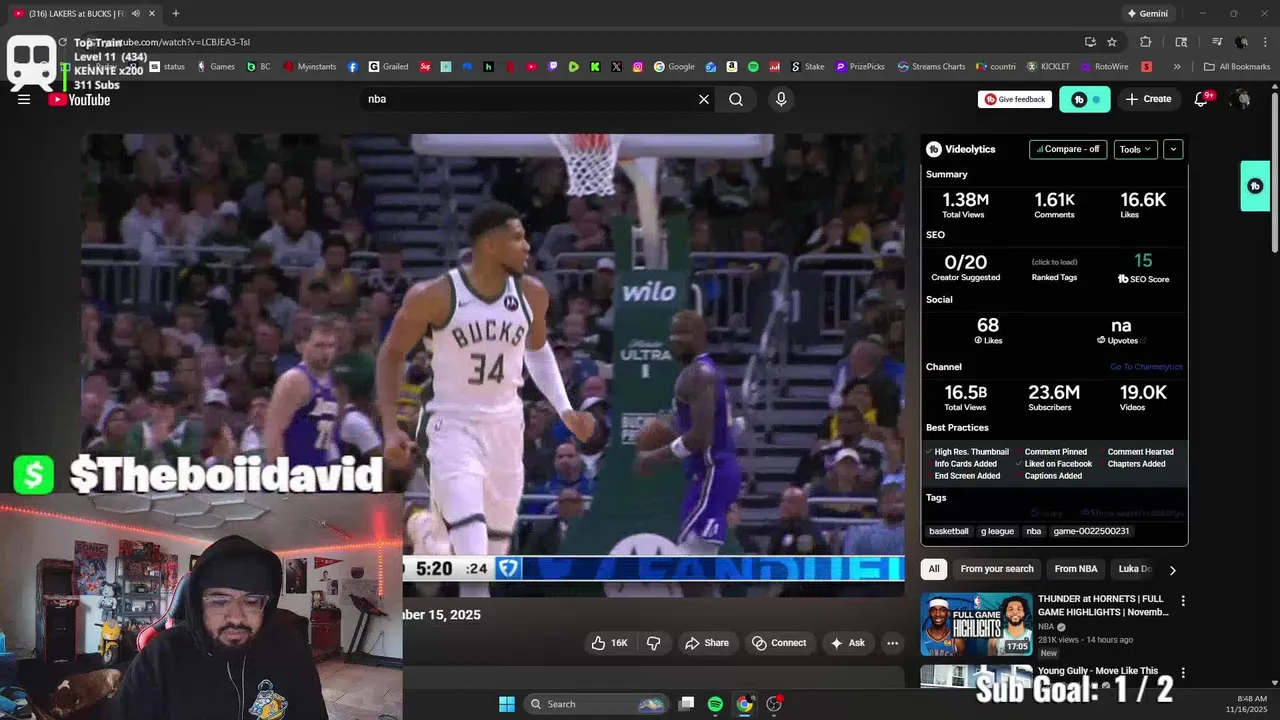
Task: Open the 'All Bookmarks' folder
Action: point(1237,67)
